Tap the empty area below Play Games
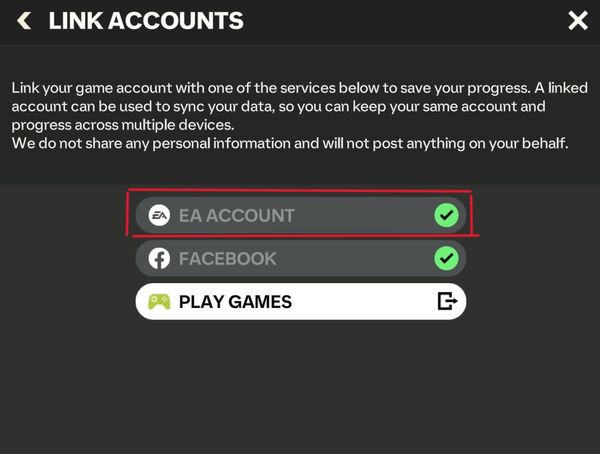The height and width of the screenshot is (454, 600). 301,387
